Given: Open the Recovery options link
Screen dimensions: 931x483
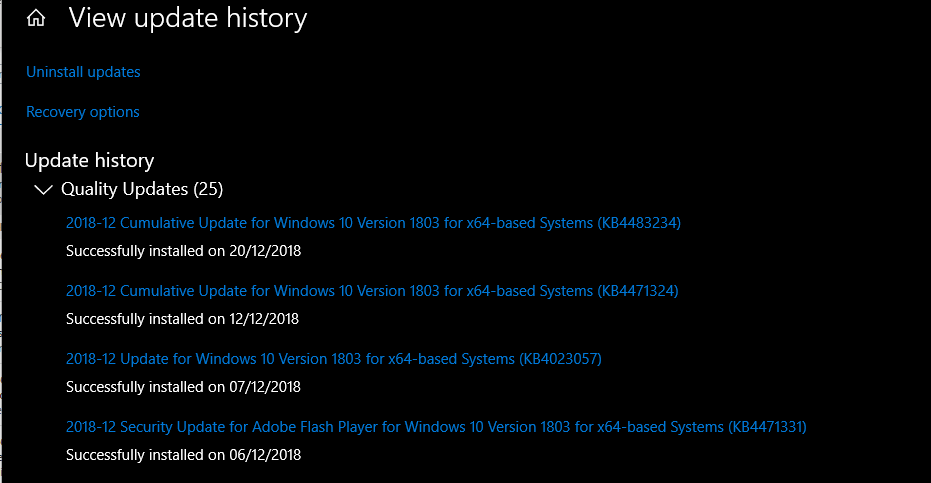Looking at the screenshot, I should [83, 112].
